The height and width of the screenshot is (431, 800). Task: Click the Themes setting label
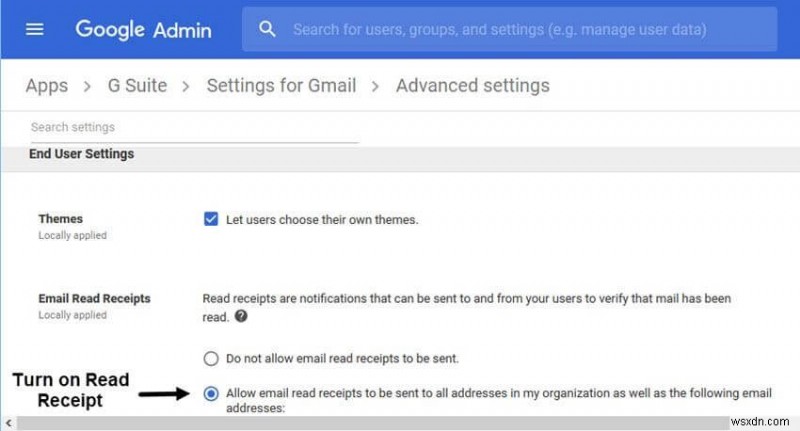61,219
